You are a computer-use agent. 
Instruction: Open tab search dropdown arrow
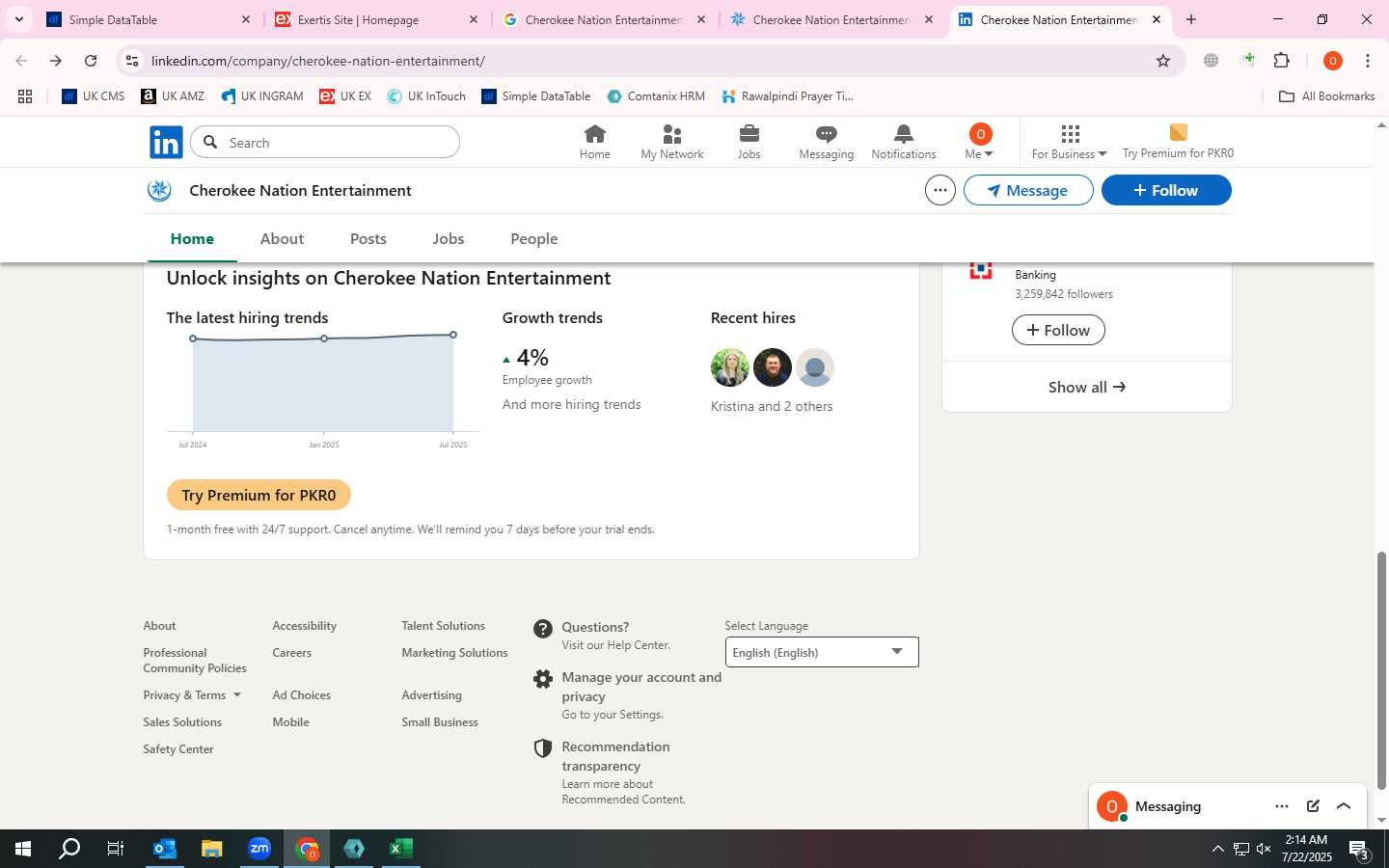click(19, 19)
